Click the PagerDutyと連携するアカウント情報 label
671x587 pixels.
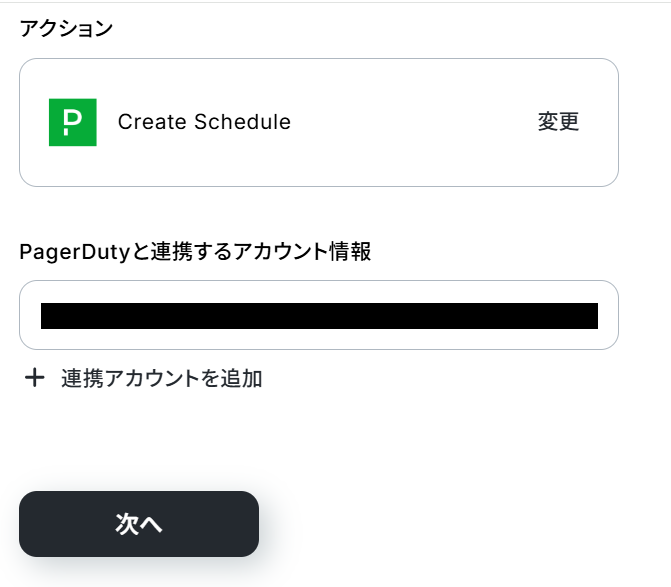pyautogui.click(x=195, y=252)
